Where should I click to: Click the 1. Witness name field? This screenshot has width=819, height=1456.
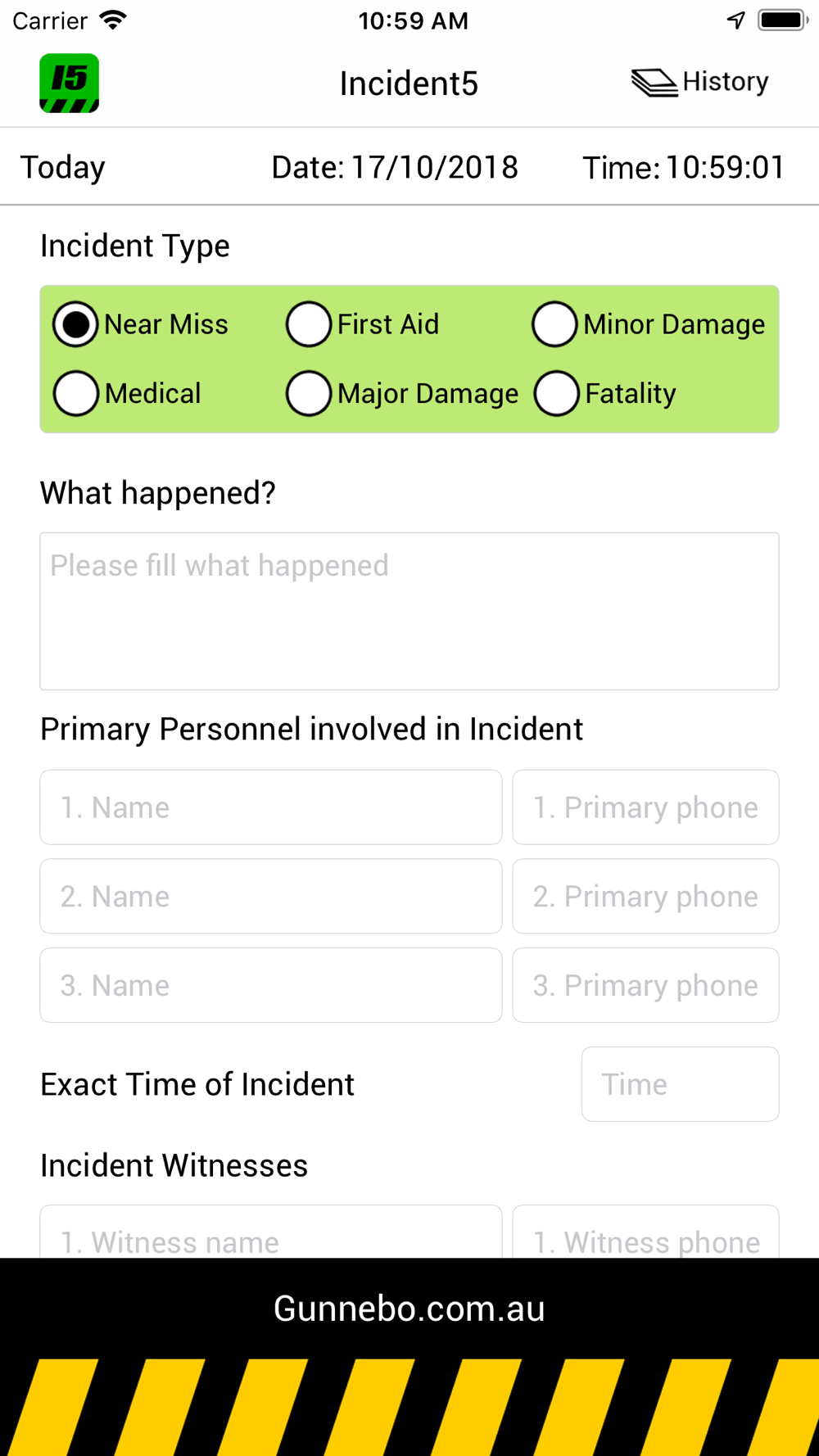pyautogui.click(x=271, y=1232)
